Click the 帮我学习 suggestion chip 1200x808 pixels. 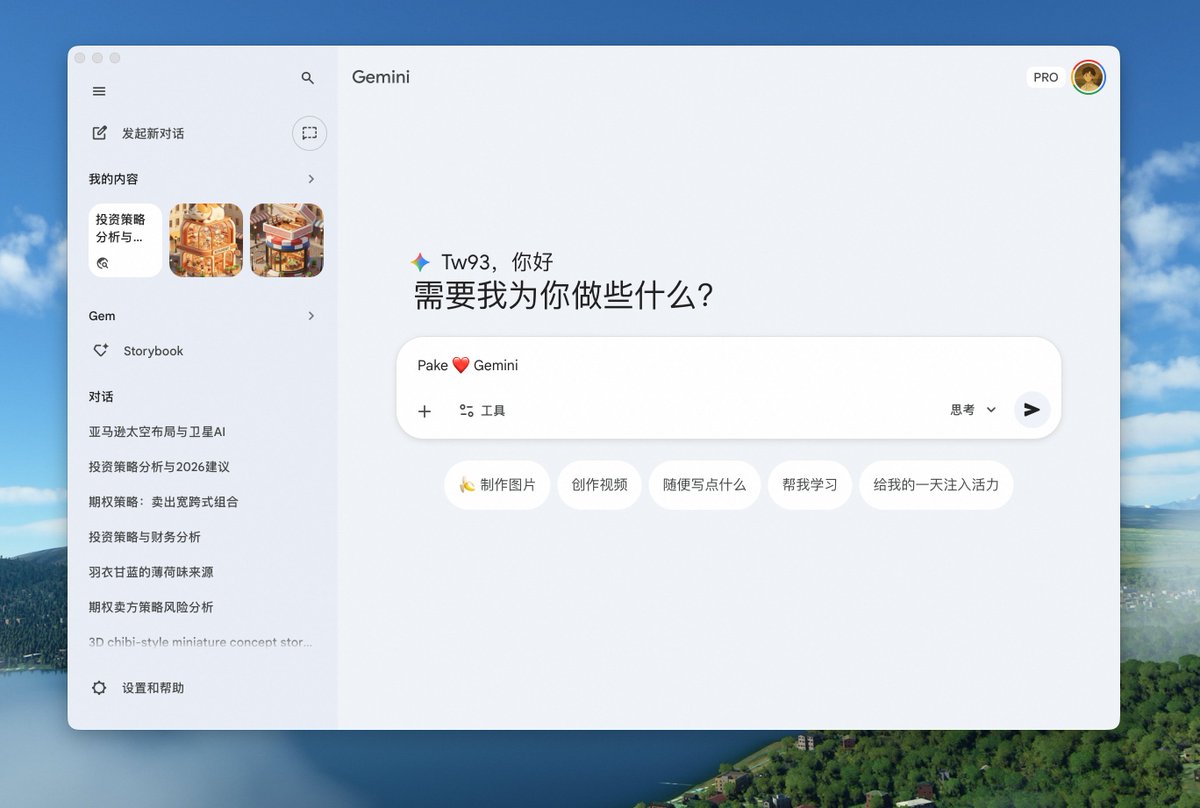810,484
